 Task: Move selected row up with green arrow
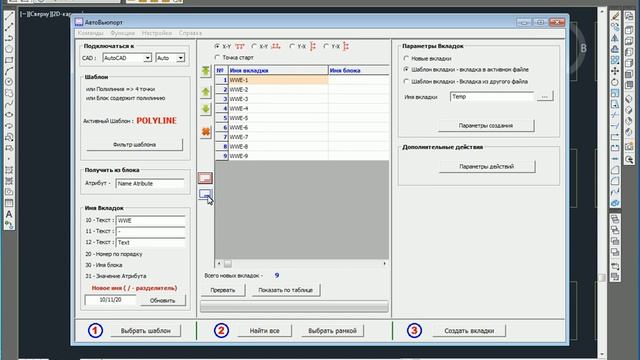pos(206,92)
